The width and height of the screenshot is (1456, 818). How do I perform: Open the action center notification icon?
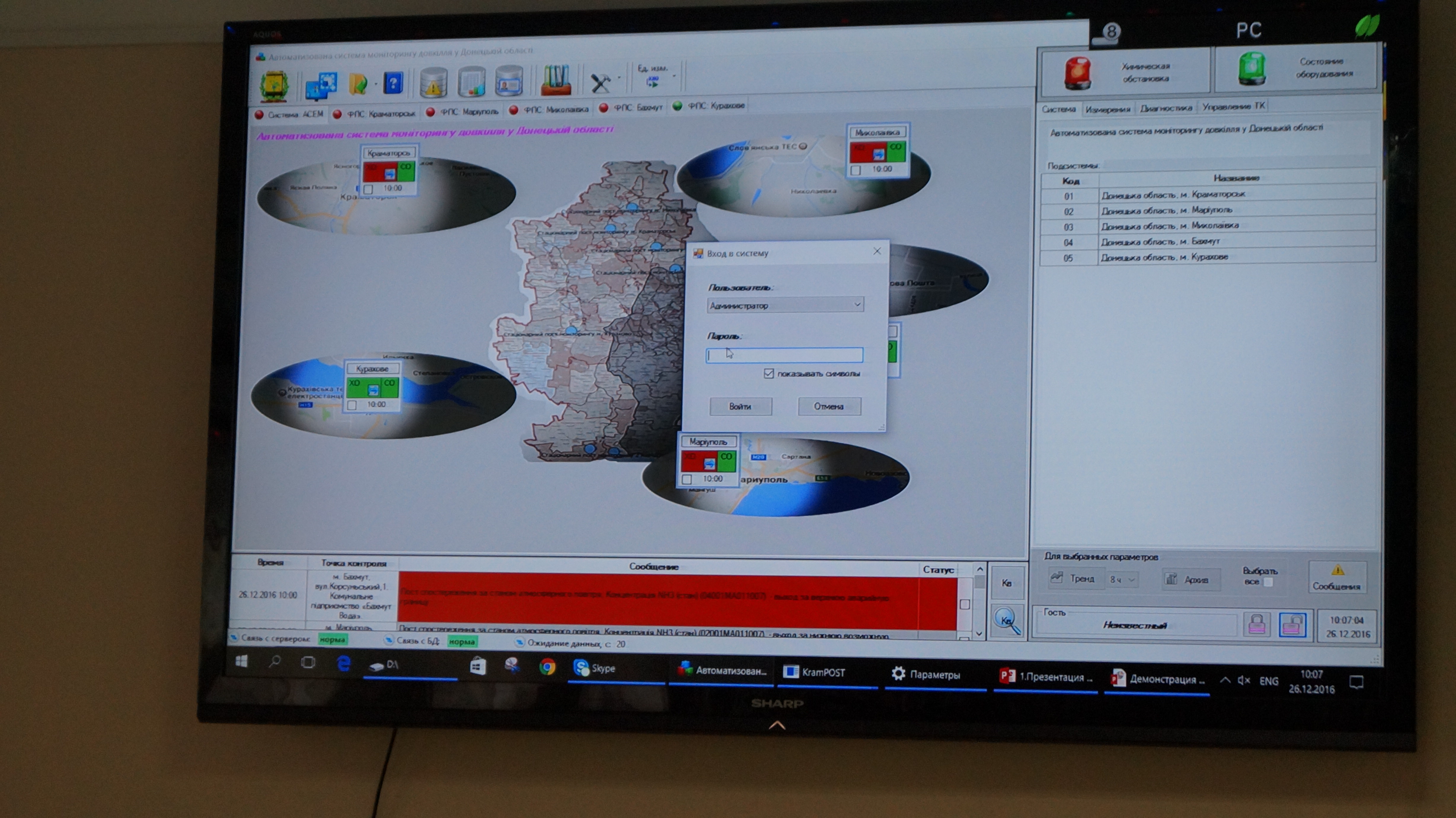coord(1356,682)
